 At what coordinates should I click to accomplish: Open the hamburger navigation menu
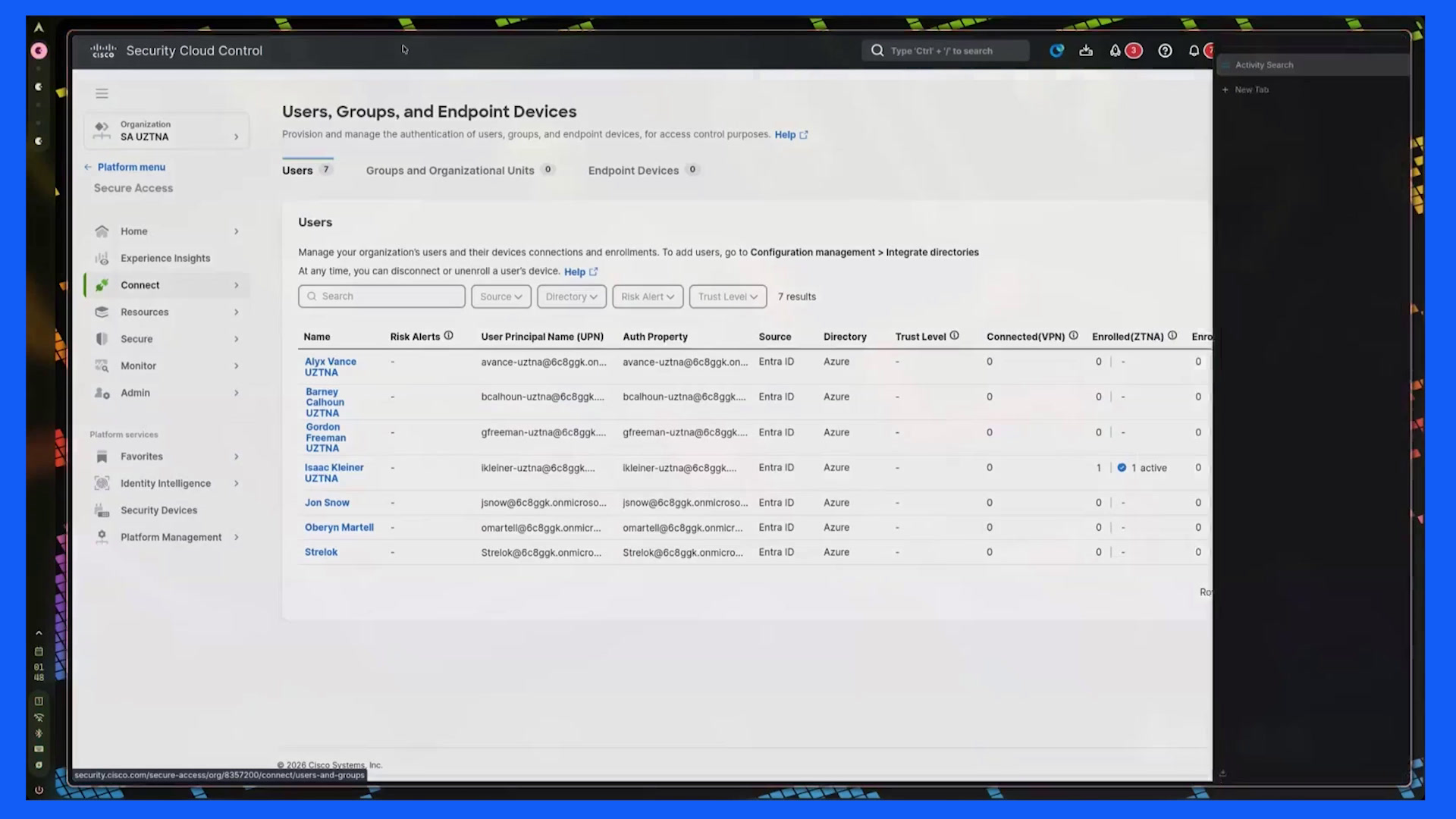[102, 93]
